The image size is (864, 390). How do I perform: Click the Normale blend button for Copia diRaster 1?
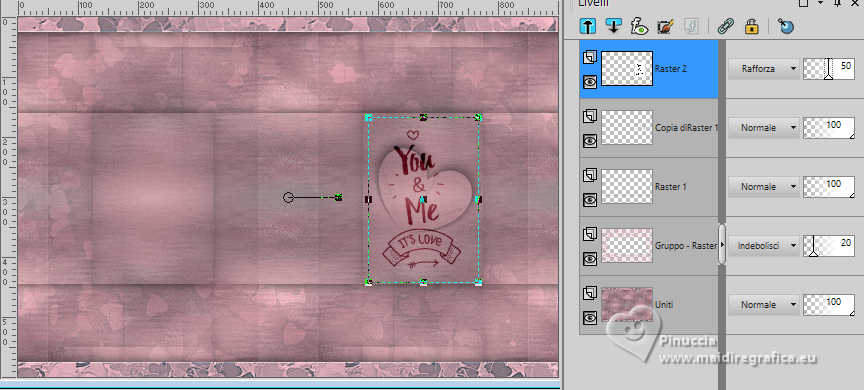pyautogui.click(x=764, y=128)
